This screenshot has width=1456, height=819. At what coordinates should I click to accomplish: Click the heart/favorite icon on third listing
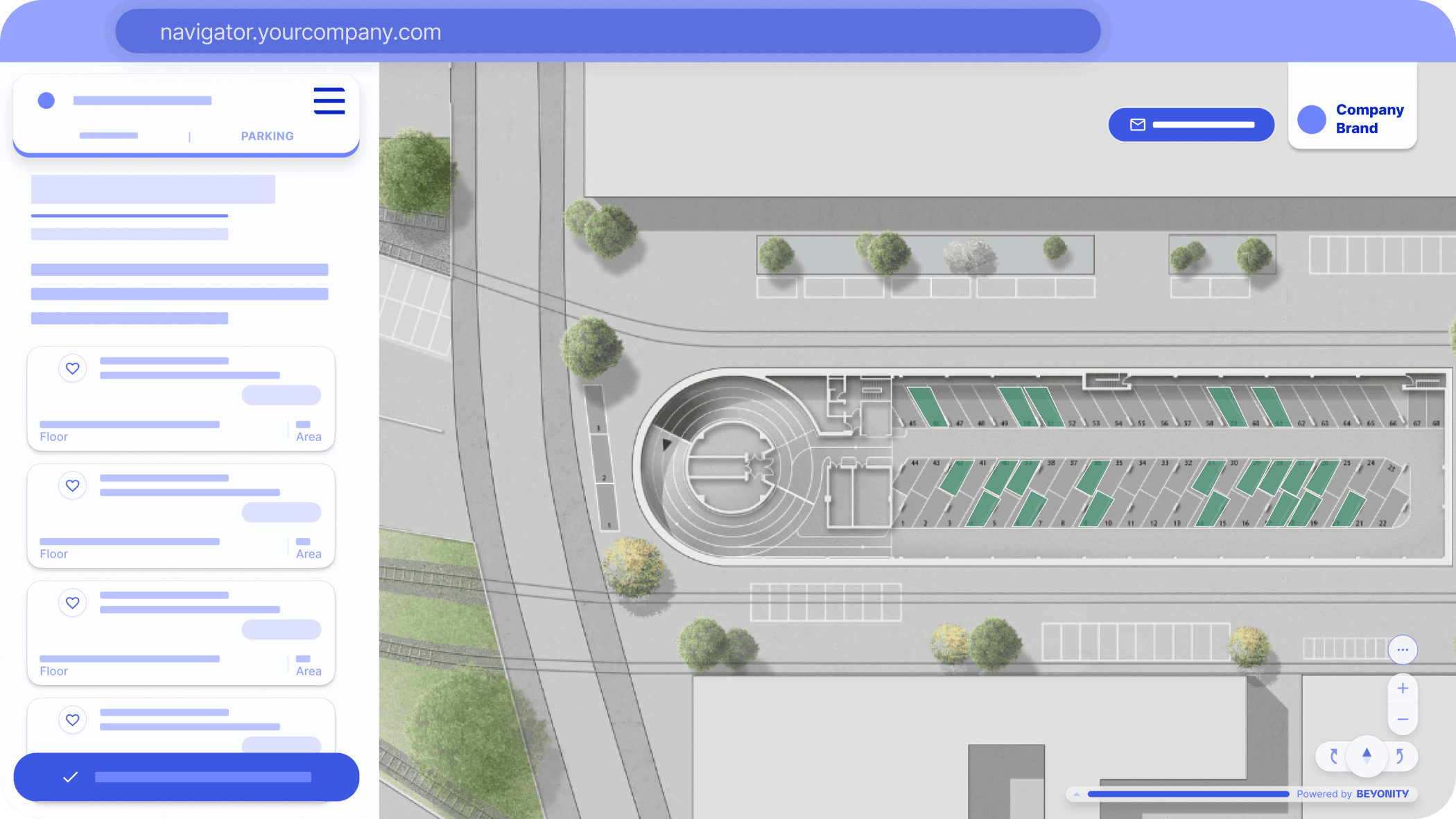72,602
